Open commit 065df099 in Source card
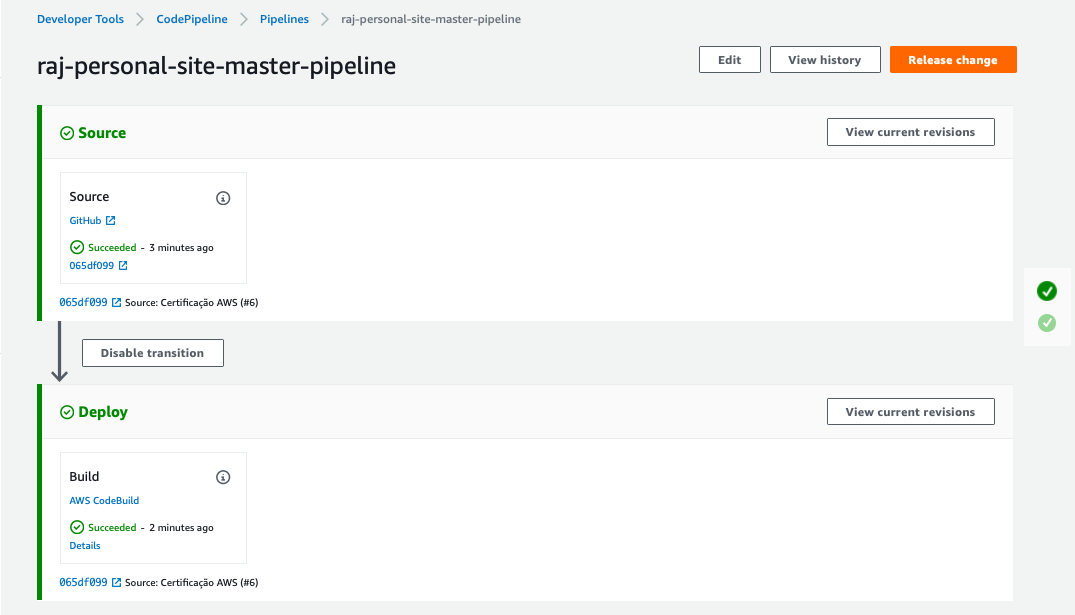Screen dimensions: 1075x615 (x=92, y=265)
